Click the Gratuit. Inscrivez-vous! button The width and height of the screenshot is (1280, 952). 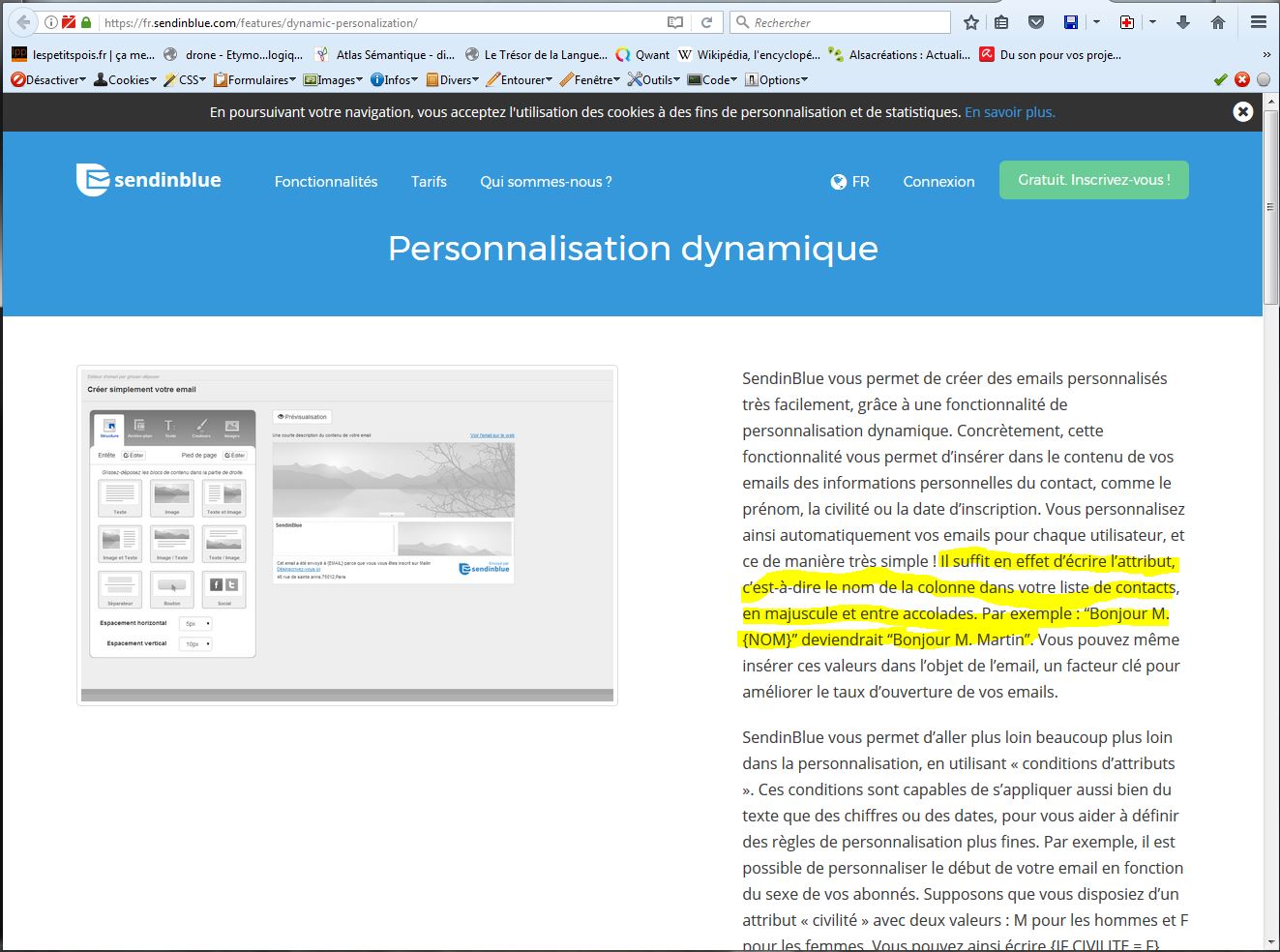click(x=1093, y=180)
